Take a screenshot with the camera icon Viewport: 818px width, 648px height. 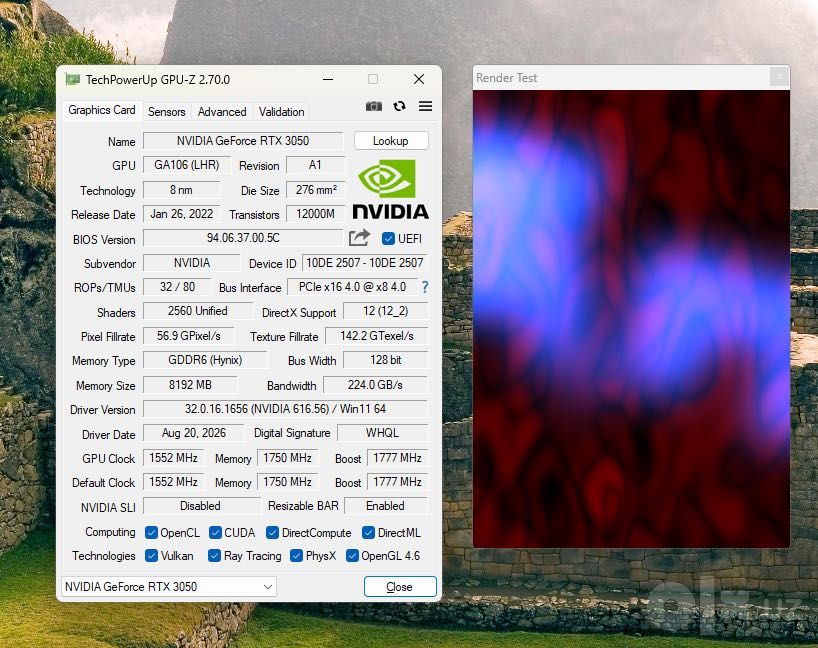tap(374, 106)
